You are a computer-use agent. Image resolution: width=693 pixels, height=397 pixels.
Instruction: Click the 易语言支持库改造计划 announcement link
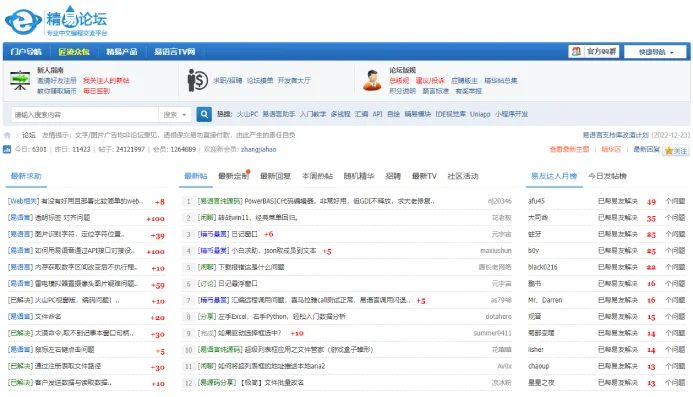[615, 135]
